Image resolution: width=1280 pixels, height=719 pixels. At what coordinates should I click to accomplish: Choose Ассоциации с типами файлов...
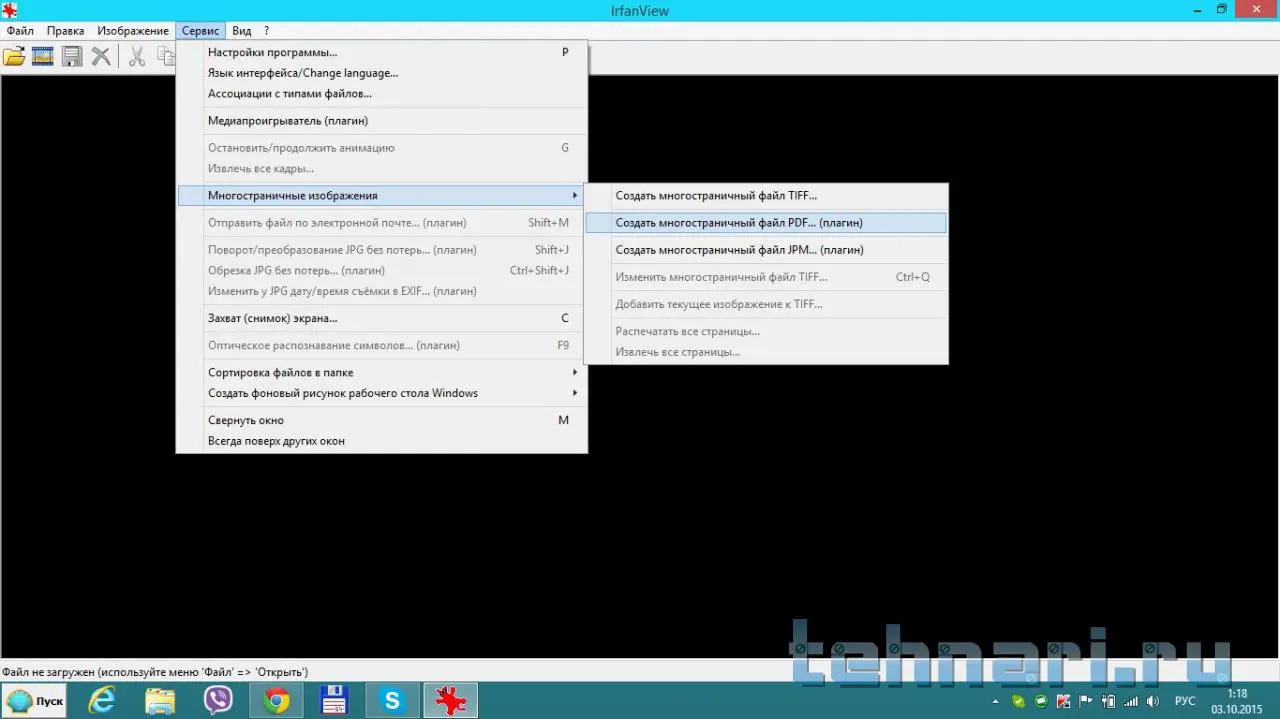pos(382,94)
